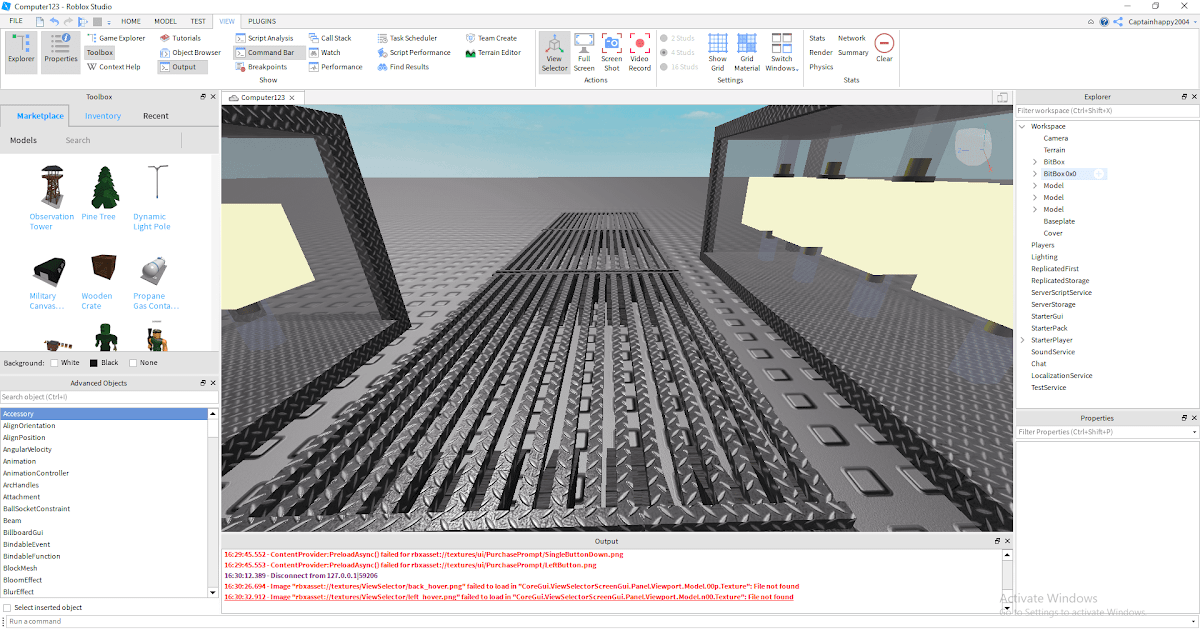Open the Performance window

coord(336,67)
